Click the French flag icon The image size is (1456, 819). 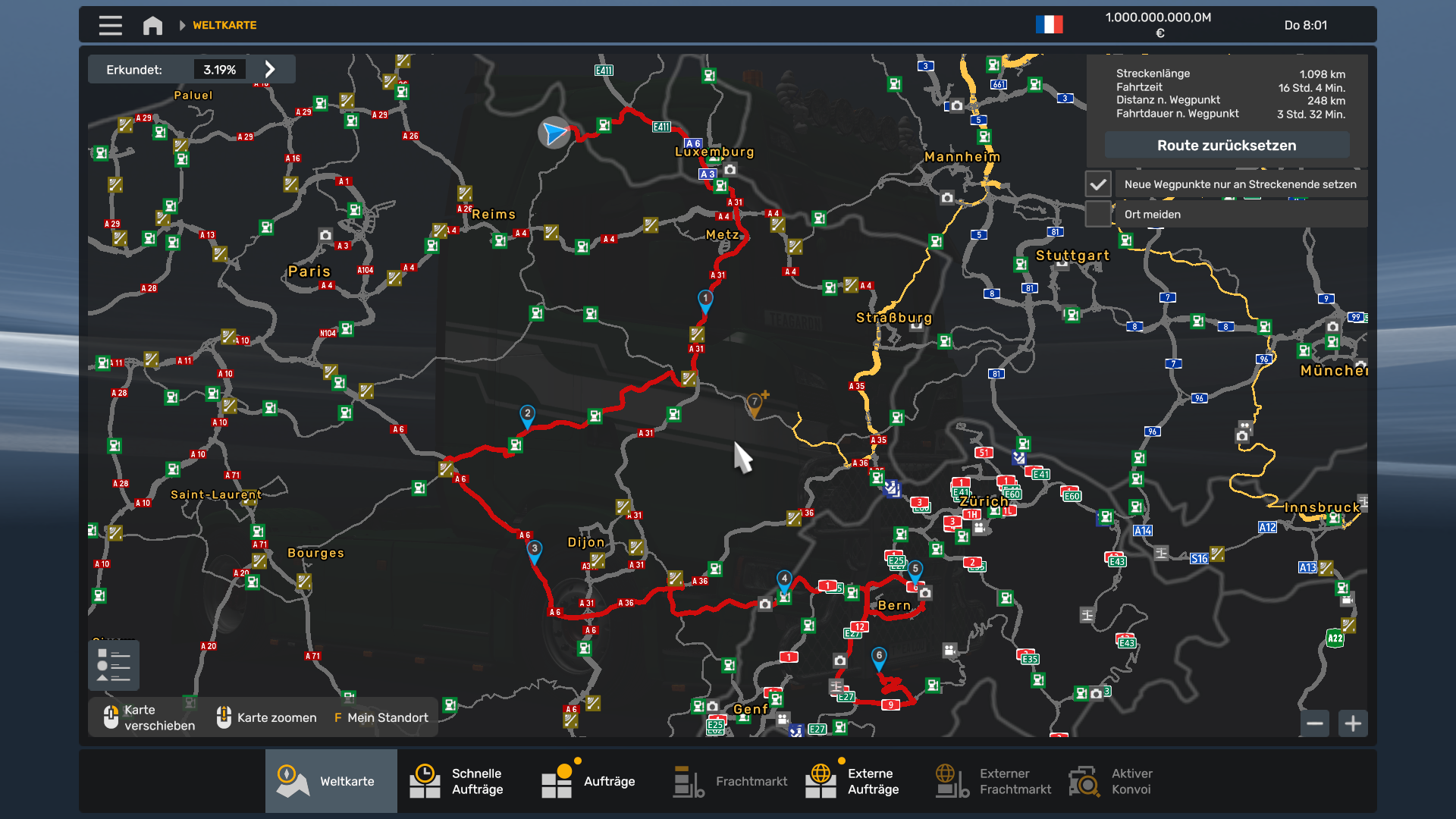point(1049,25)
